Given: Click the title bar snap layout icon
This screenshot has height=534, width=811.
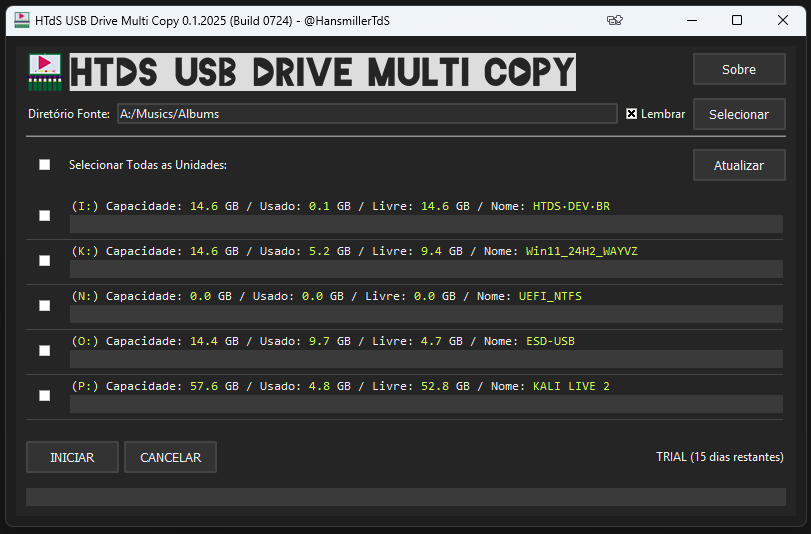Looking at the screenshot, I should pos(614,20).
